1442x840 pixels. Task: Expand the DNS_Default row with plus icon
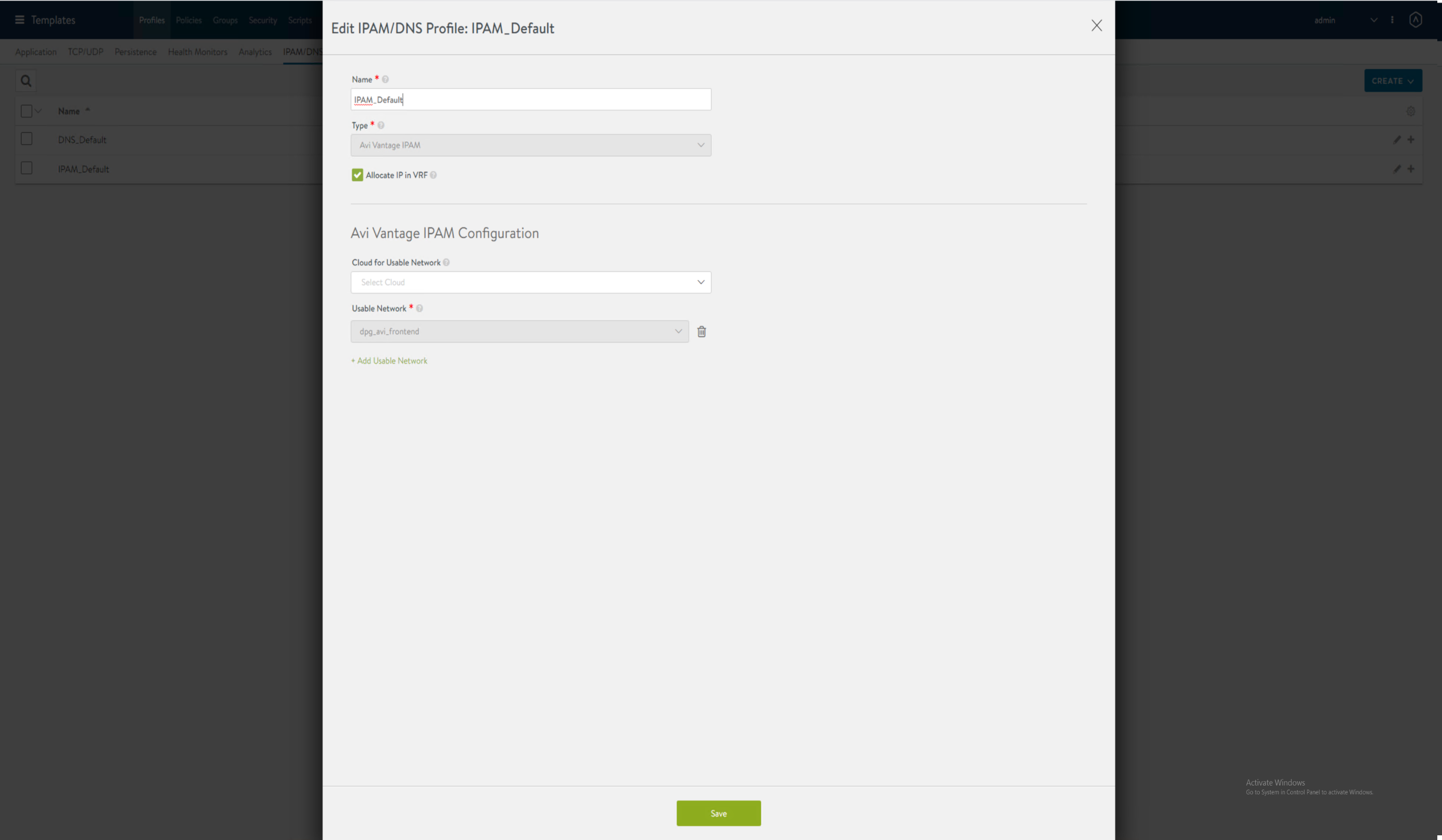1410,140
